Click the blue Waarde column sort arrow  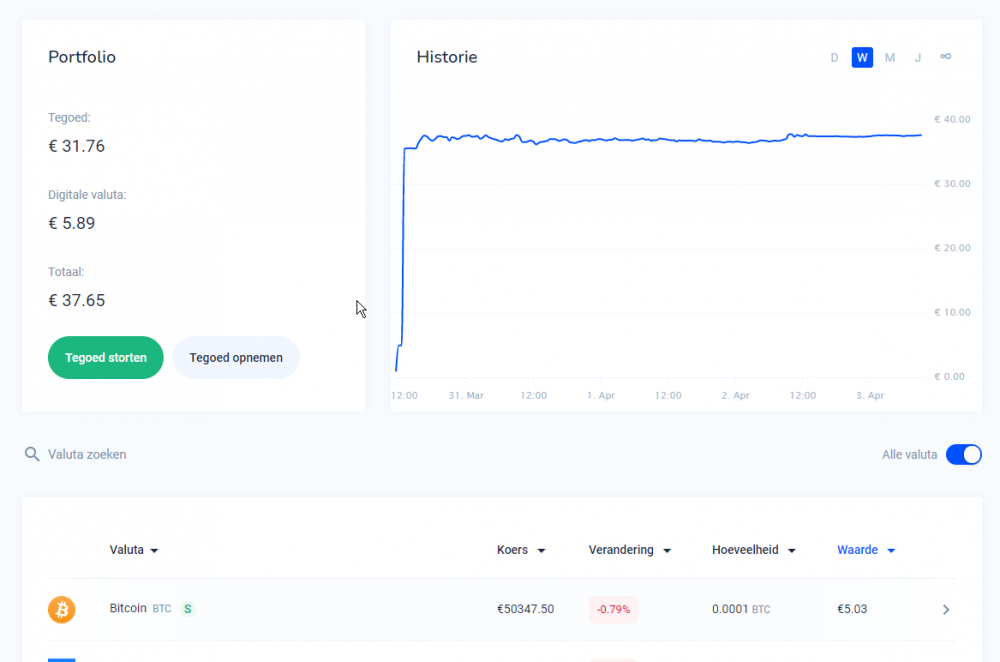(x=891, y=551)
